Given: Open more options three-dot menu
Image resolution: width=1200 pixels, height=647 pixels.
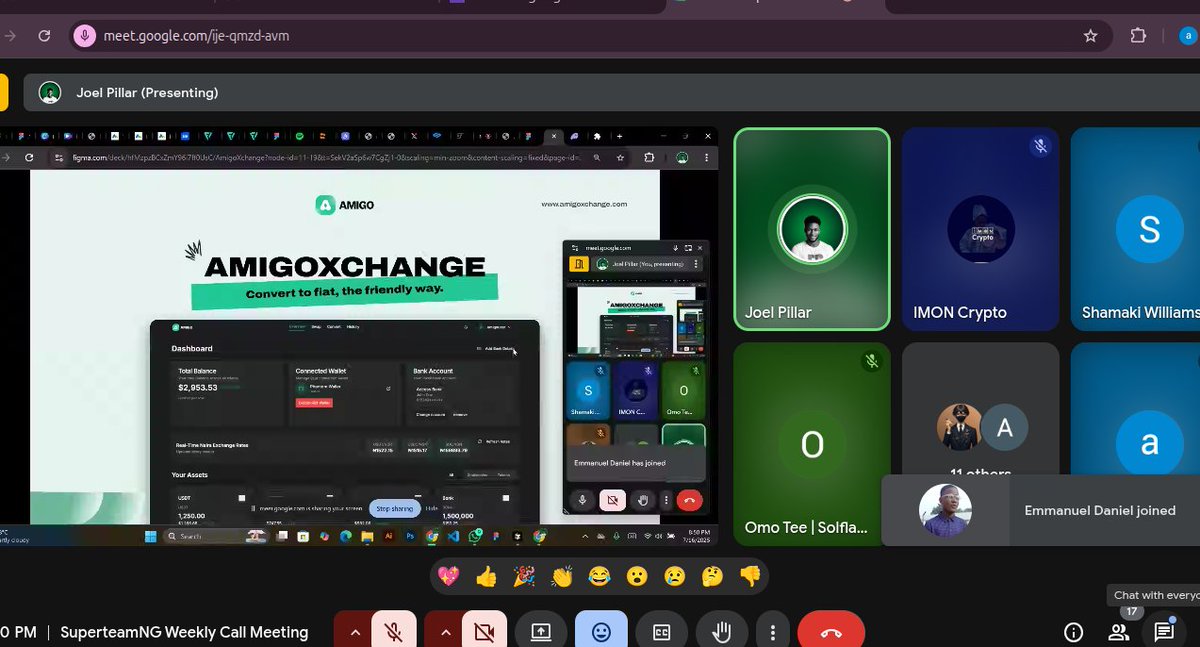Looking at the screenshot, I should (773, 632).
